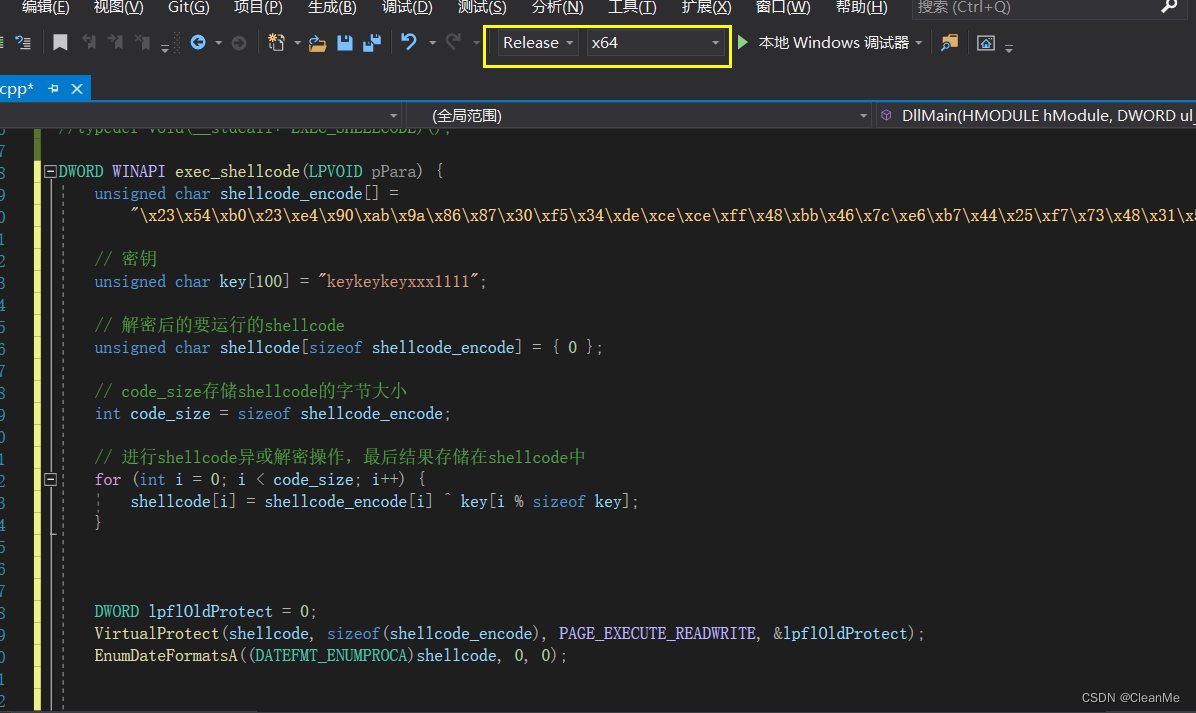Open the 工具(T) menu
This screenshot has height=713, width=1196.
(x=632, y=8)
